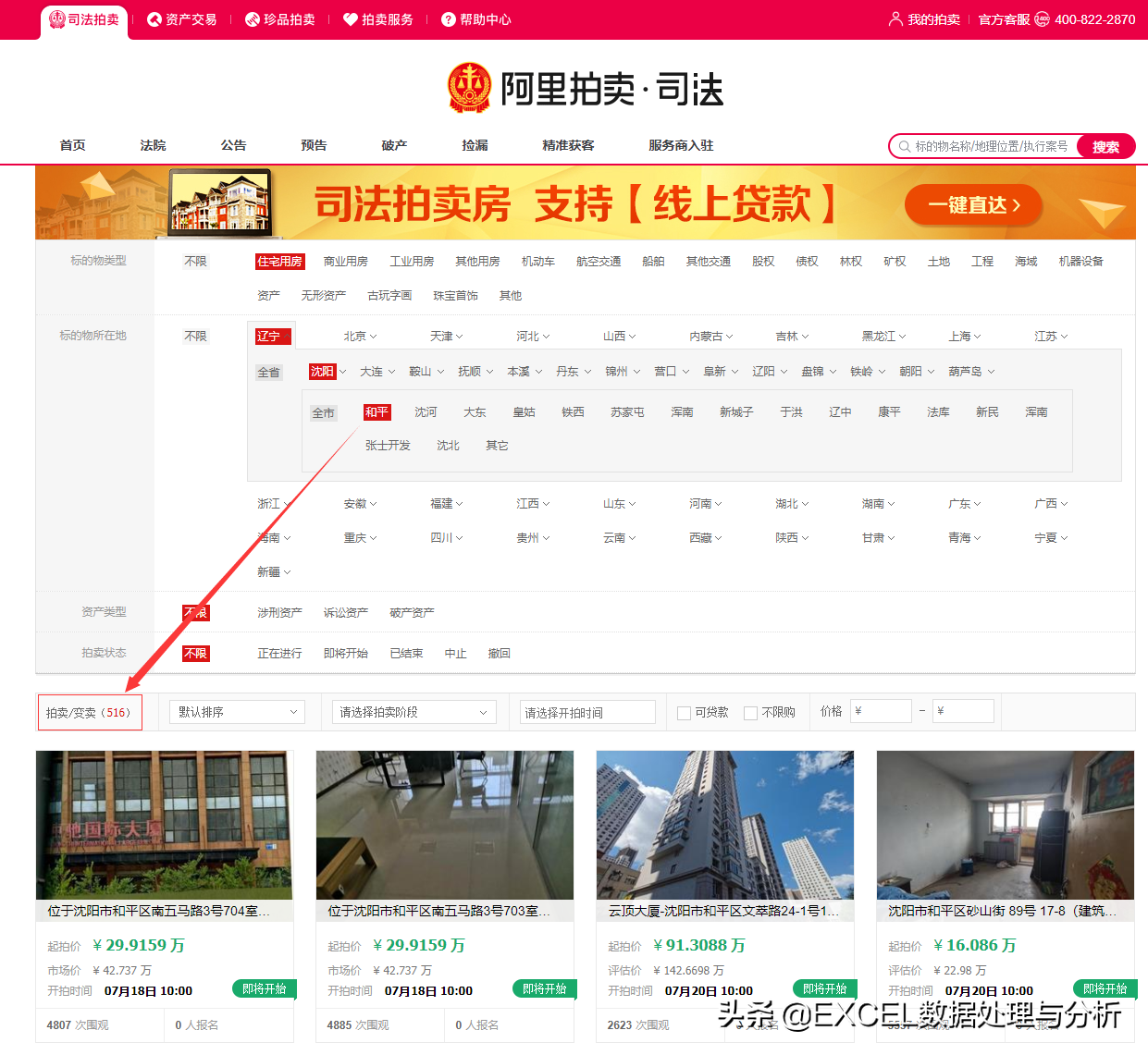
Task: Click the 400 customer service phone icon
Action: (x=1042, y=19)
